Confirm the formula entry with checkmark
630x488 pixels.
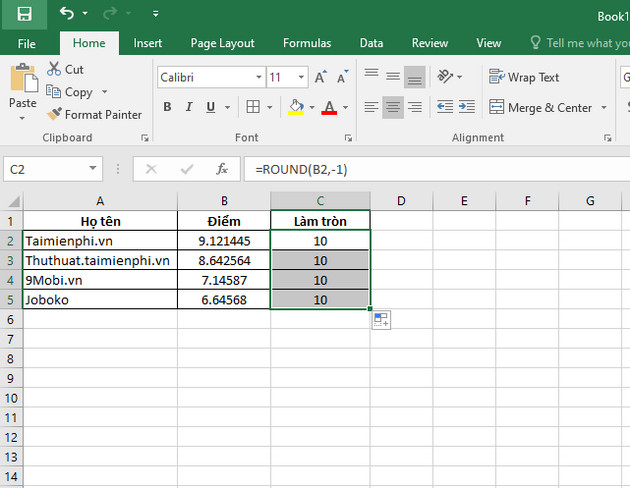186,169
